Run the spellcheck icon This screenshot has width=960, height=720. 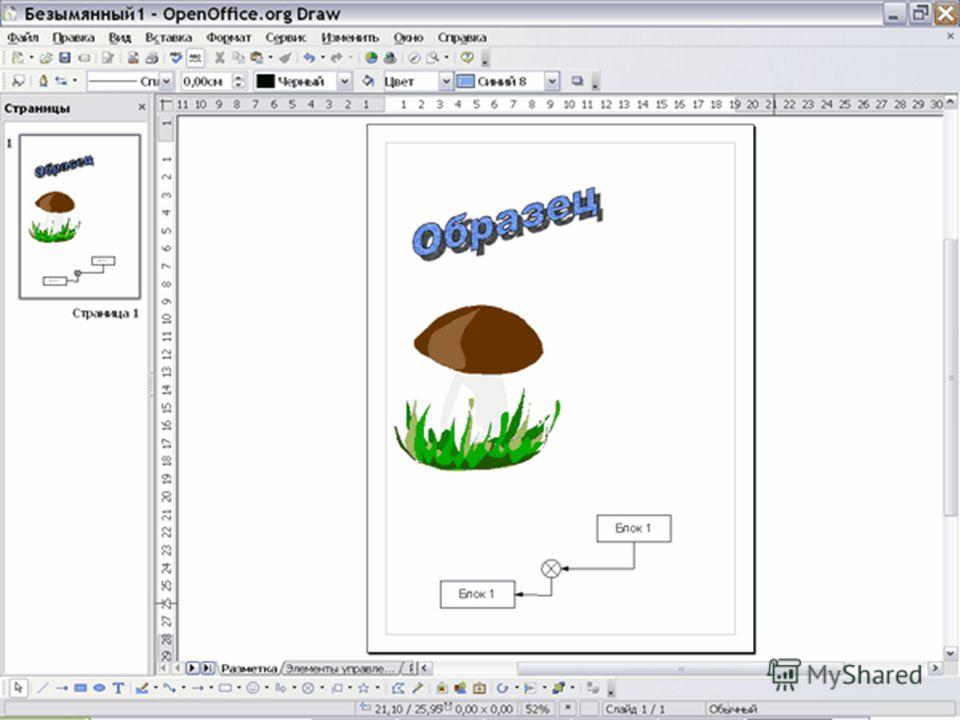(x=176, y=58)
